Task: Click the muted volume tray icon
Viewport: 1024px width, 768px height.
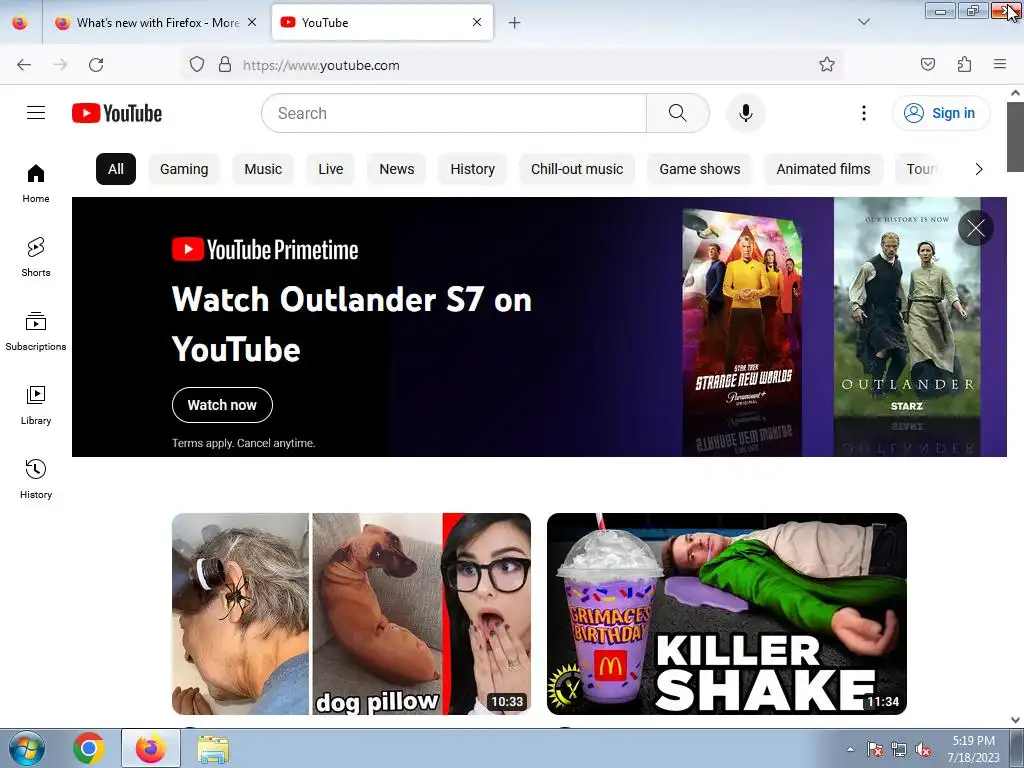Action: click(x=923, y=750)
